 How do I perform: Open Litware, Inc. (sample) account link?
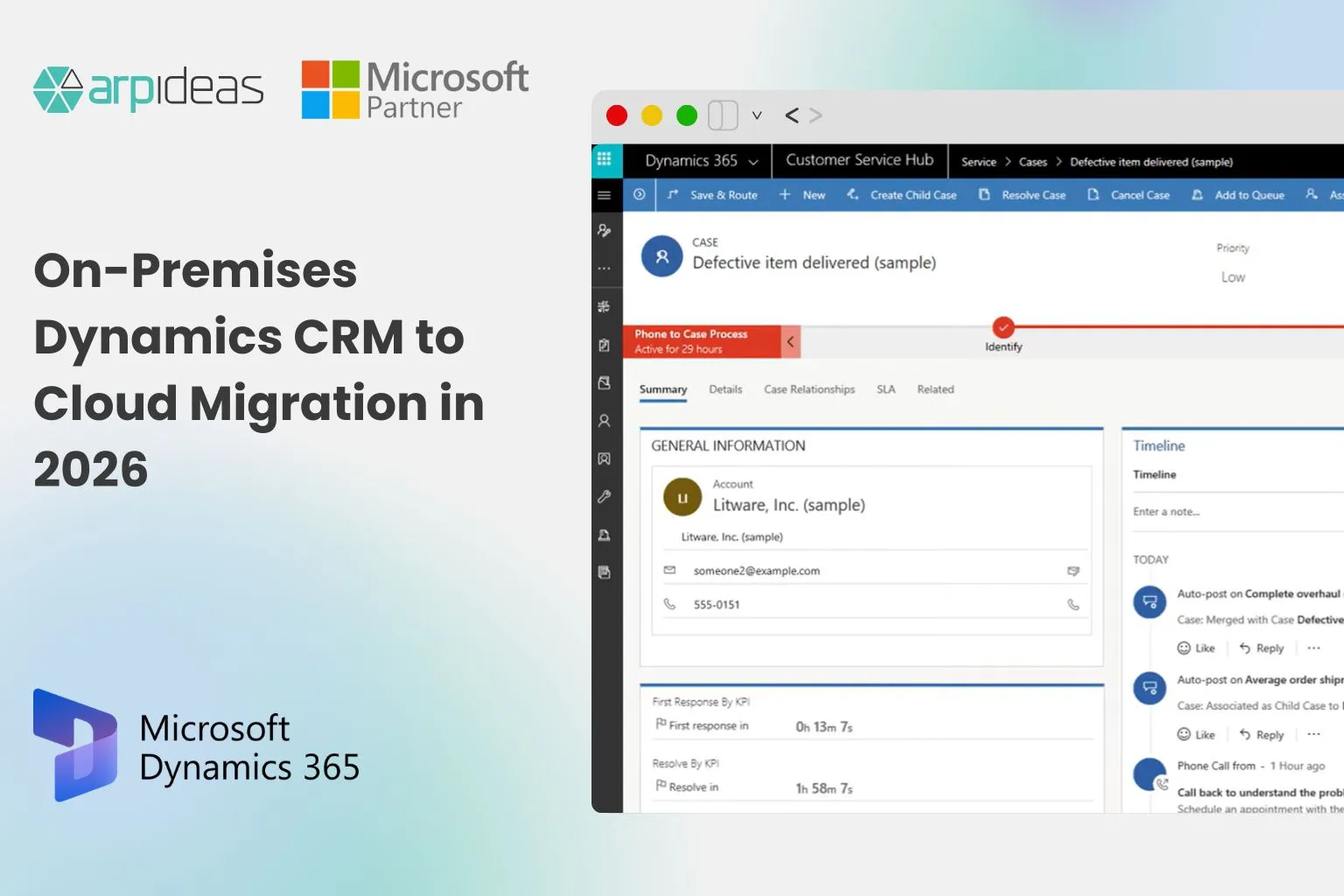tap(788, 505)
